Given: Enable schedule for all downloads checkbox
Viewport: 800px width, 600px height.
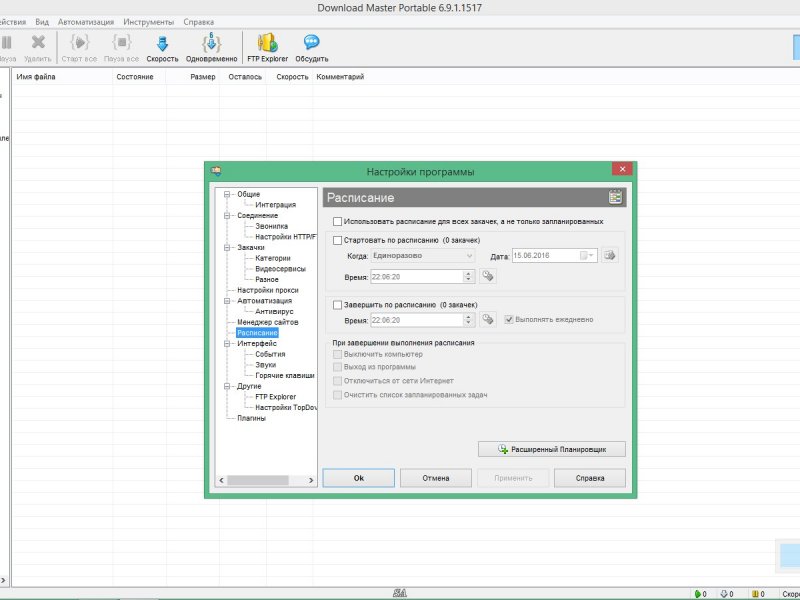Looking at the screenshot, I should click(337, 221).
